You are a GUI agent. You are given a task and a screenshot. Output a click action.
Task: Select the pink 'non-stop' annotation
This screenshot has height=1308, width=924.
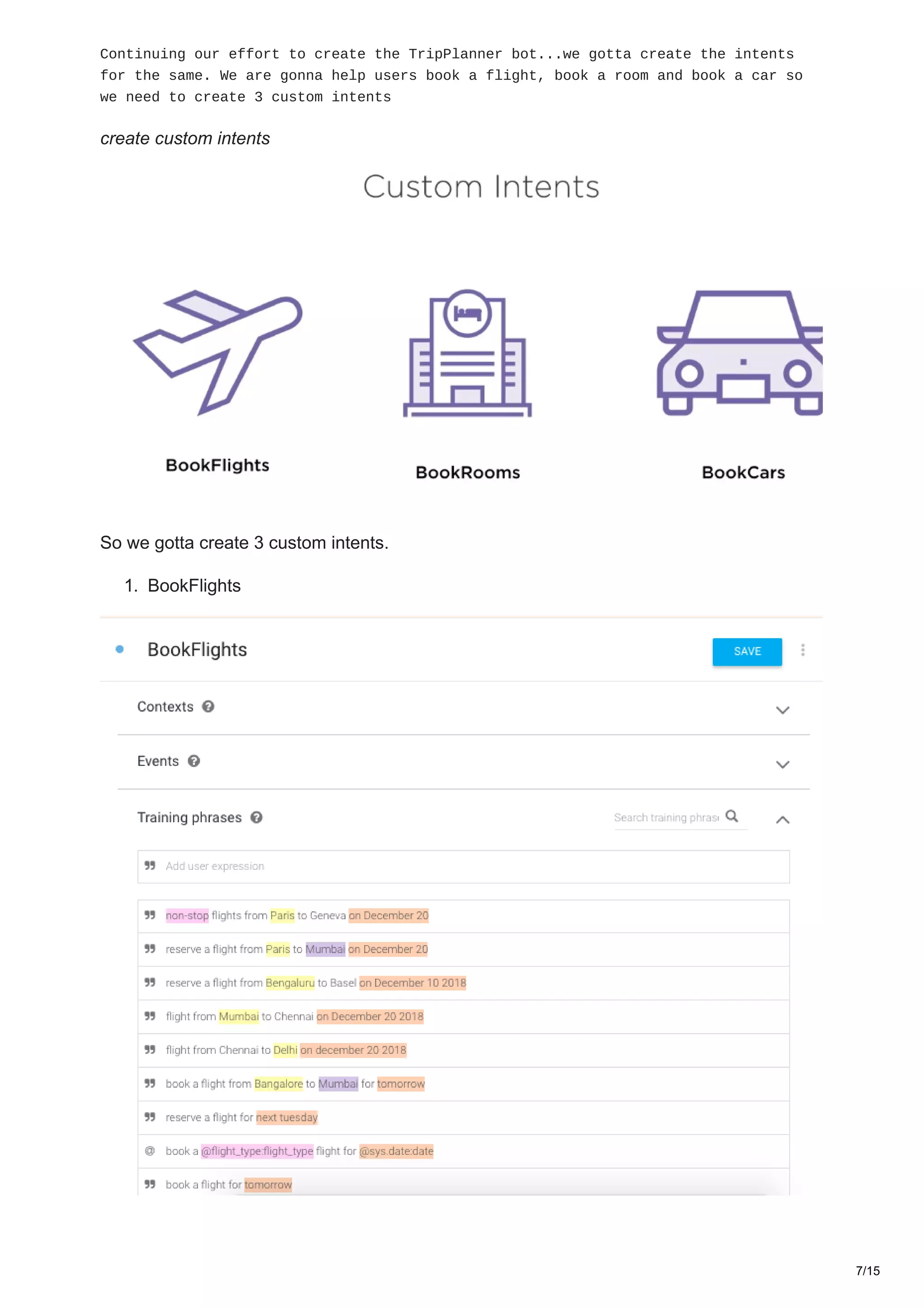pyautogui.click(x=187, y=915)
